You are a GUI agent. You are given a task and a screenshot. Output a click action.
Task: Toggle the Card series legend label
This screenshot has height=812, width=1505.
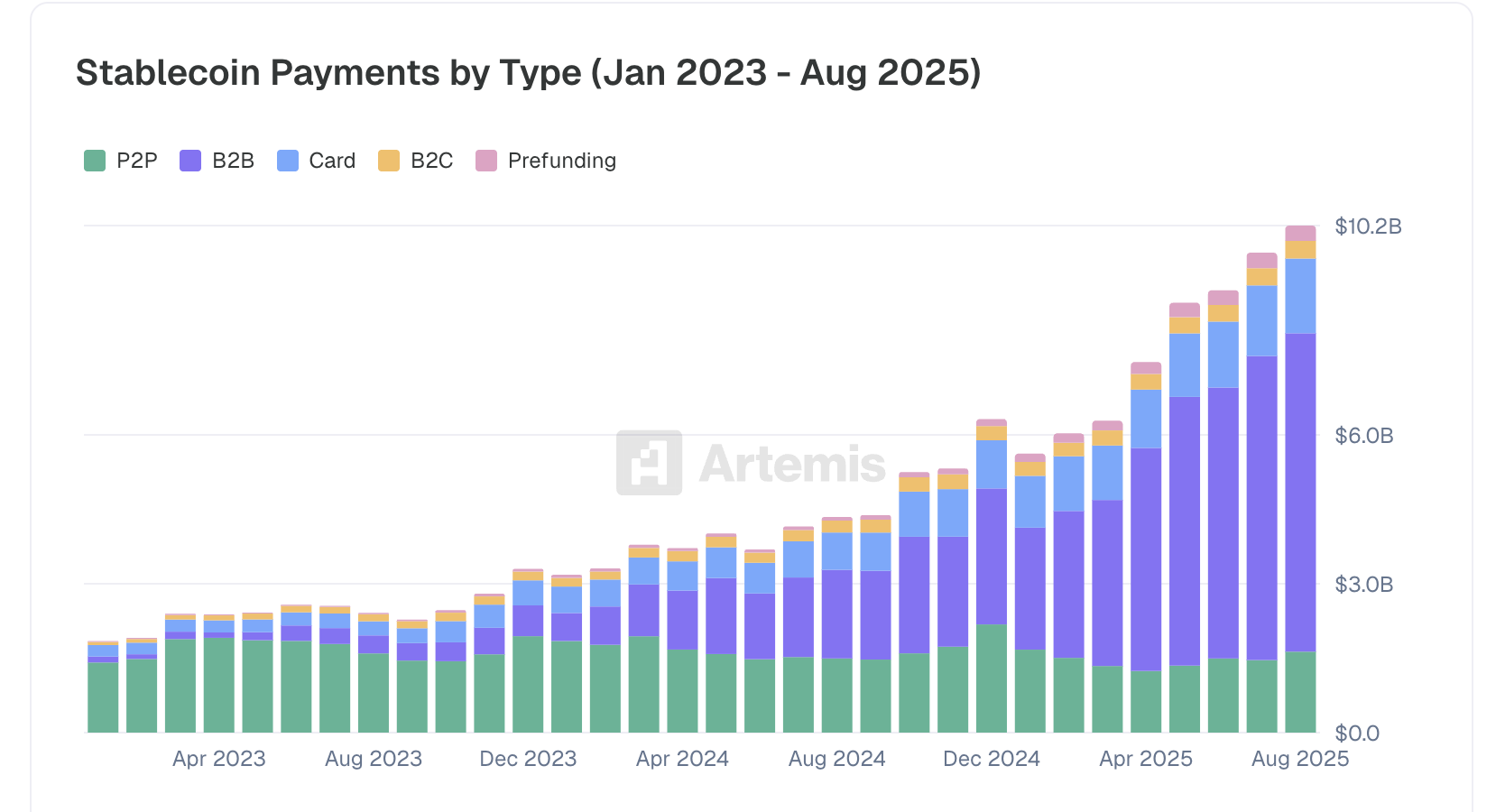(x=332, y=161)
